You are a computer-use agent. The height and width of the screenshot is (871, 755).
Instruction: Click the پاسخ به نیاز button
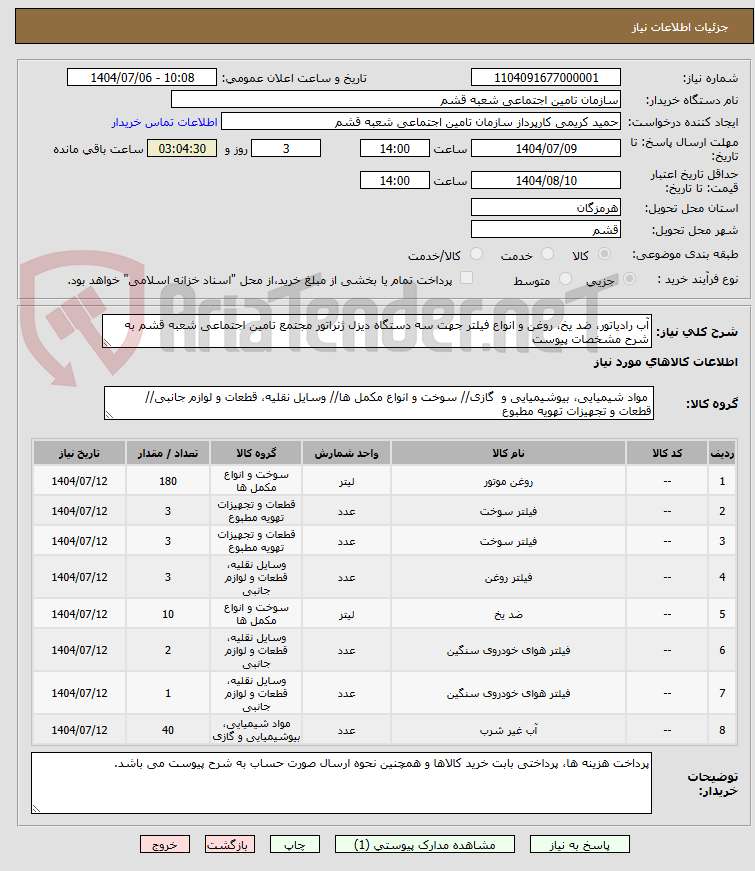(579, 845)
